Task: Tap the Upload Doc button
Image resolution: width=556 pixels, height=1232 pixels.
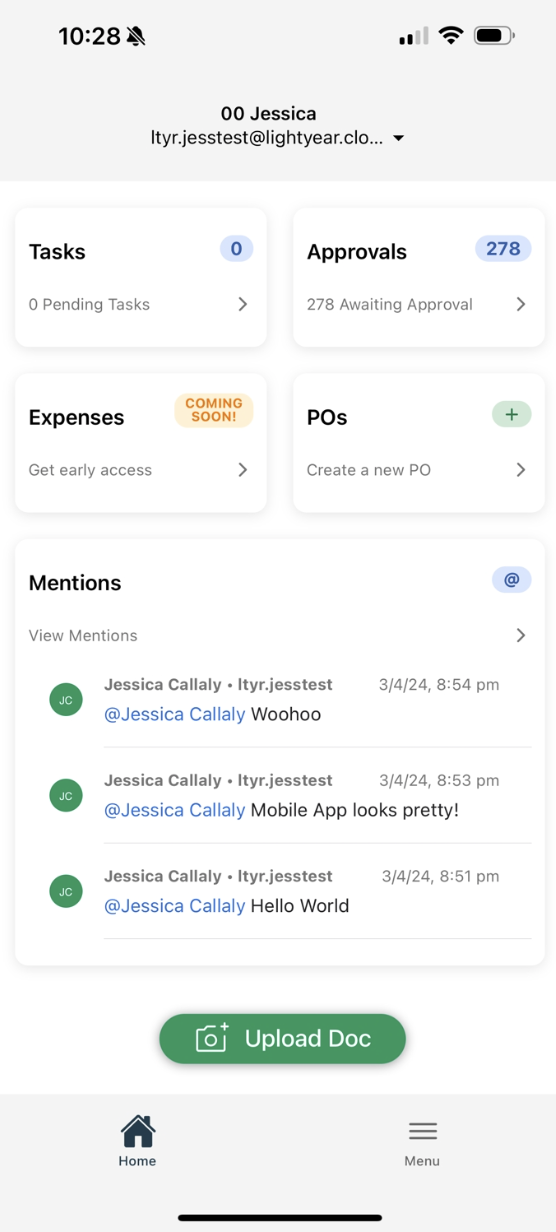Action: (x=283, y=1039)
